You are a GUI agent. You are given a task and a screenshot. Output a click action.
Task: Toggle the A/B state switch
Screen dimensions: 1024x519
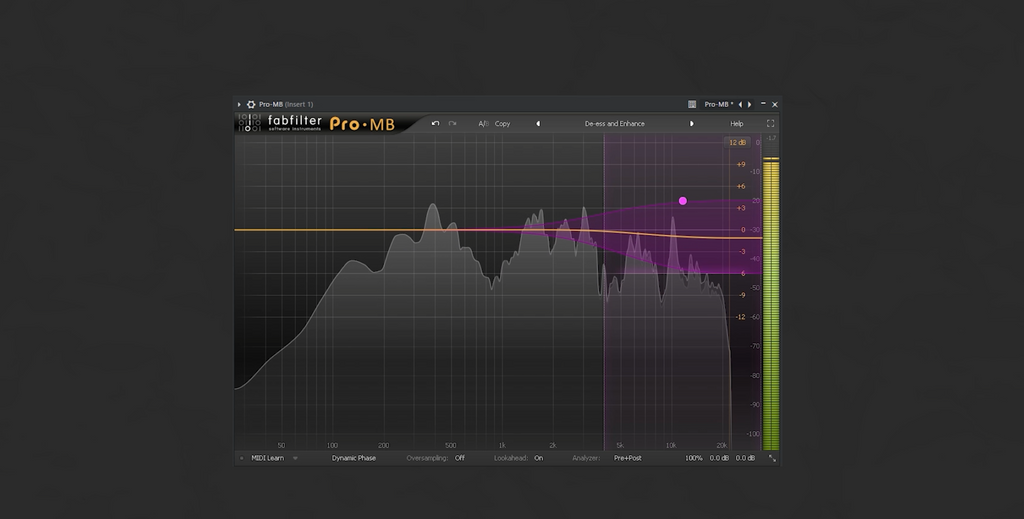coord(483,123)
